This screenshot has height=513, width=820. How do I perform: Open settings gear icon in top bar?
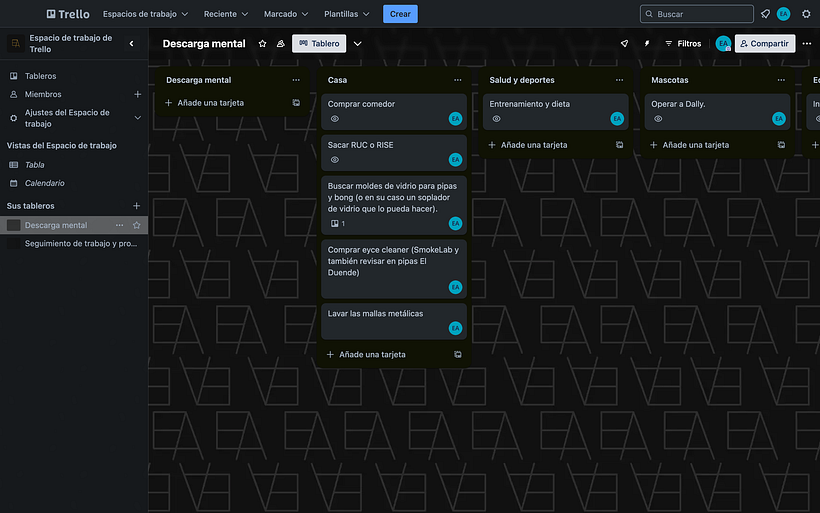(806, 14)
